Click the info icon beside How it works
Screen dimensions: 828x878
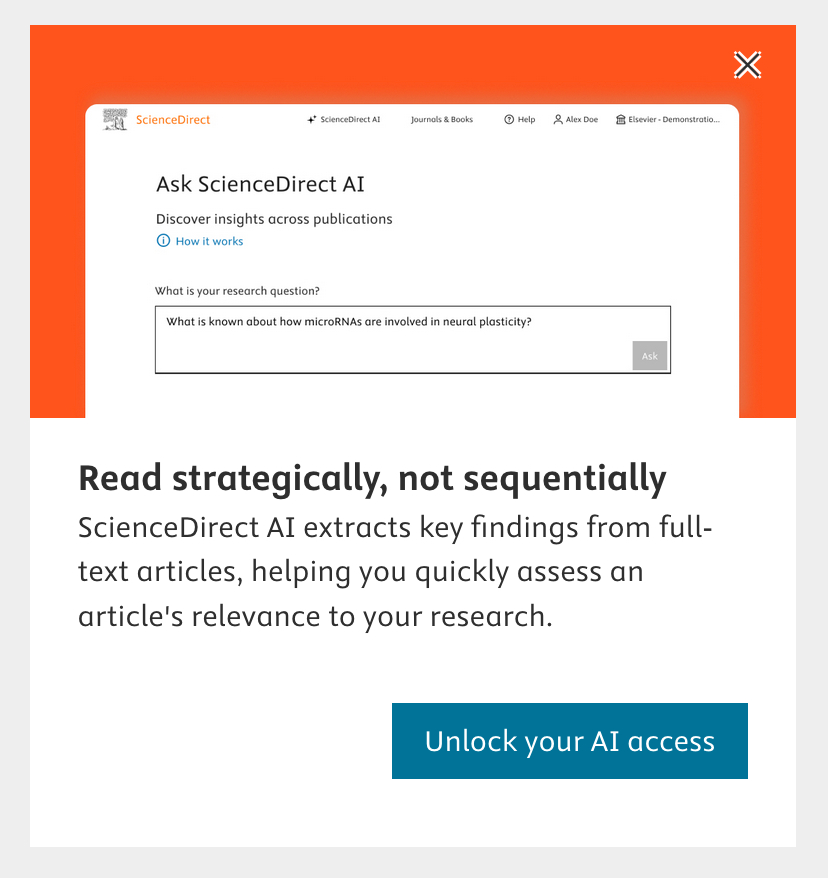(164, 241)
